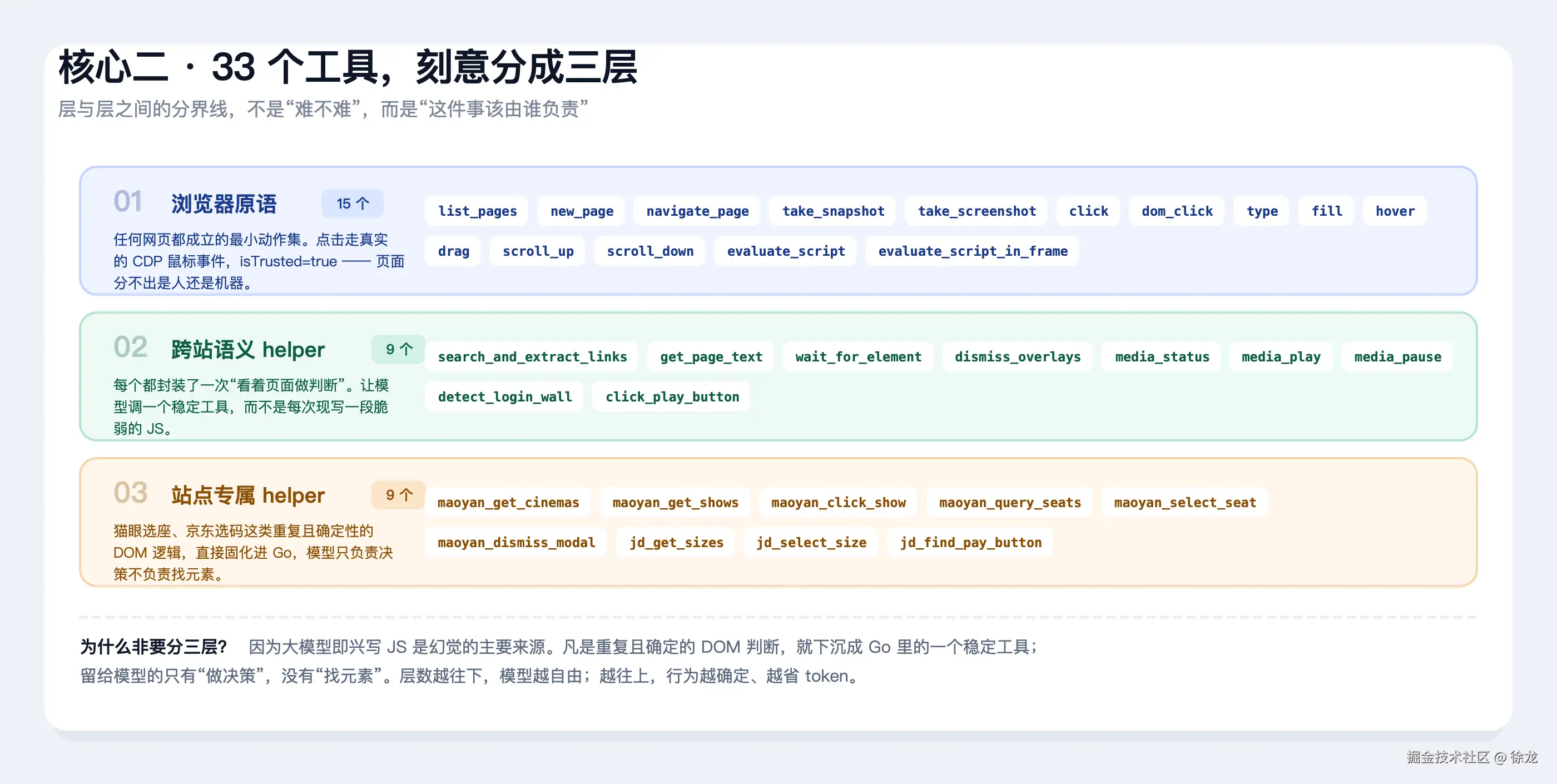
Task: Click the drag chip
Action: click(x=453, y=251)
